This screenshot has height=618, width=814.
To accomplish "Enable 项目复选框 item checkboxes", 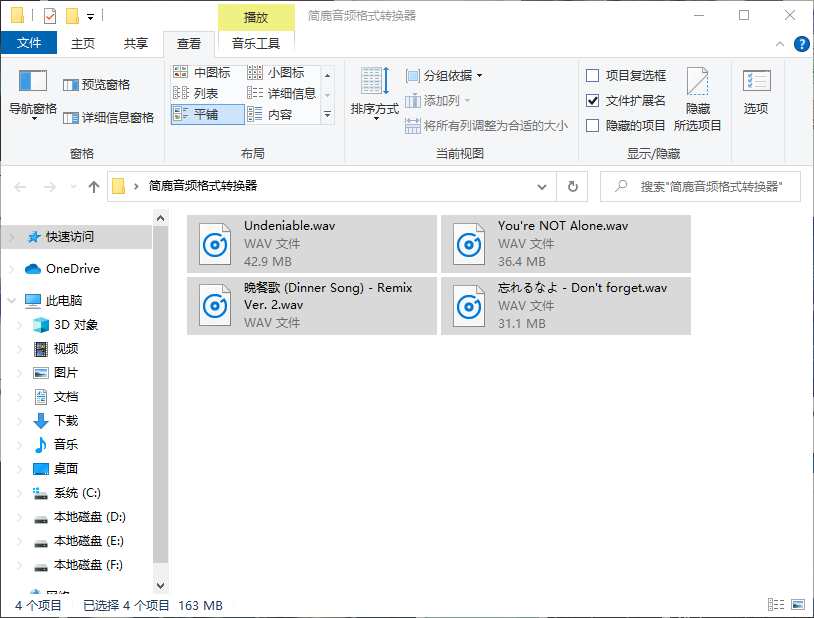I will pos(592,75).
